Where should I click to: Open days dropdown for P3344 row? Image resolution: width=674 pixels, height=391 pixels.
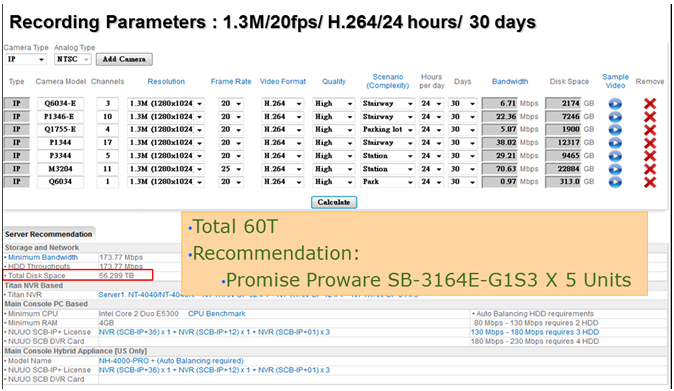click(x=463, y=156)
